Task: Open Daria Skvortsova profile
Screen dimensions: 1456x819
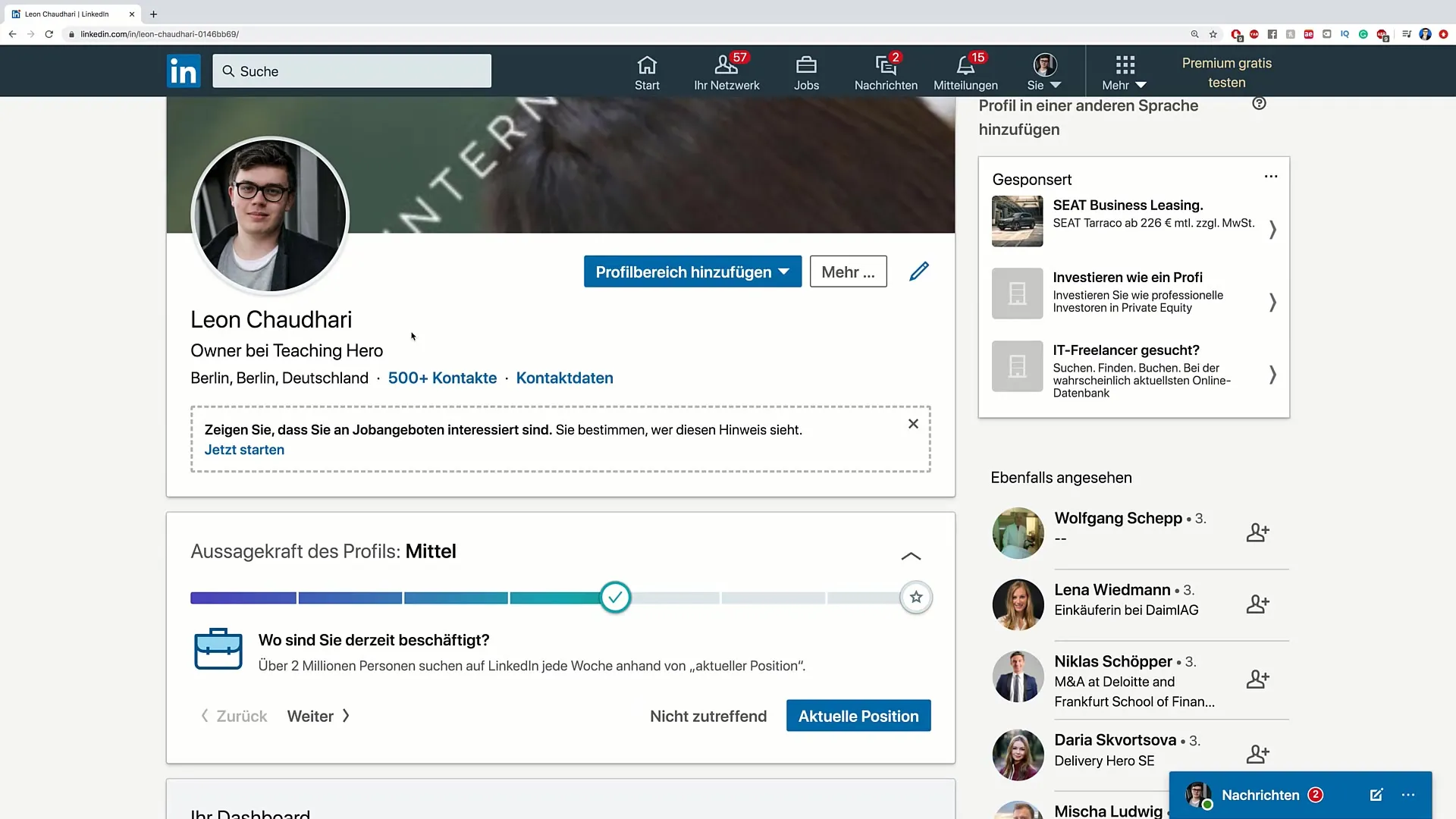Action: [x=1115, y=740]
